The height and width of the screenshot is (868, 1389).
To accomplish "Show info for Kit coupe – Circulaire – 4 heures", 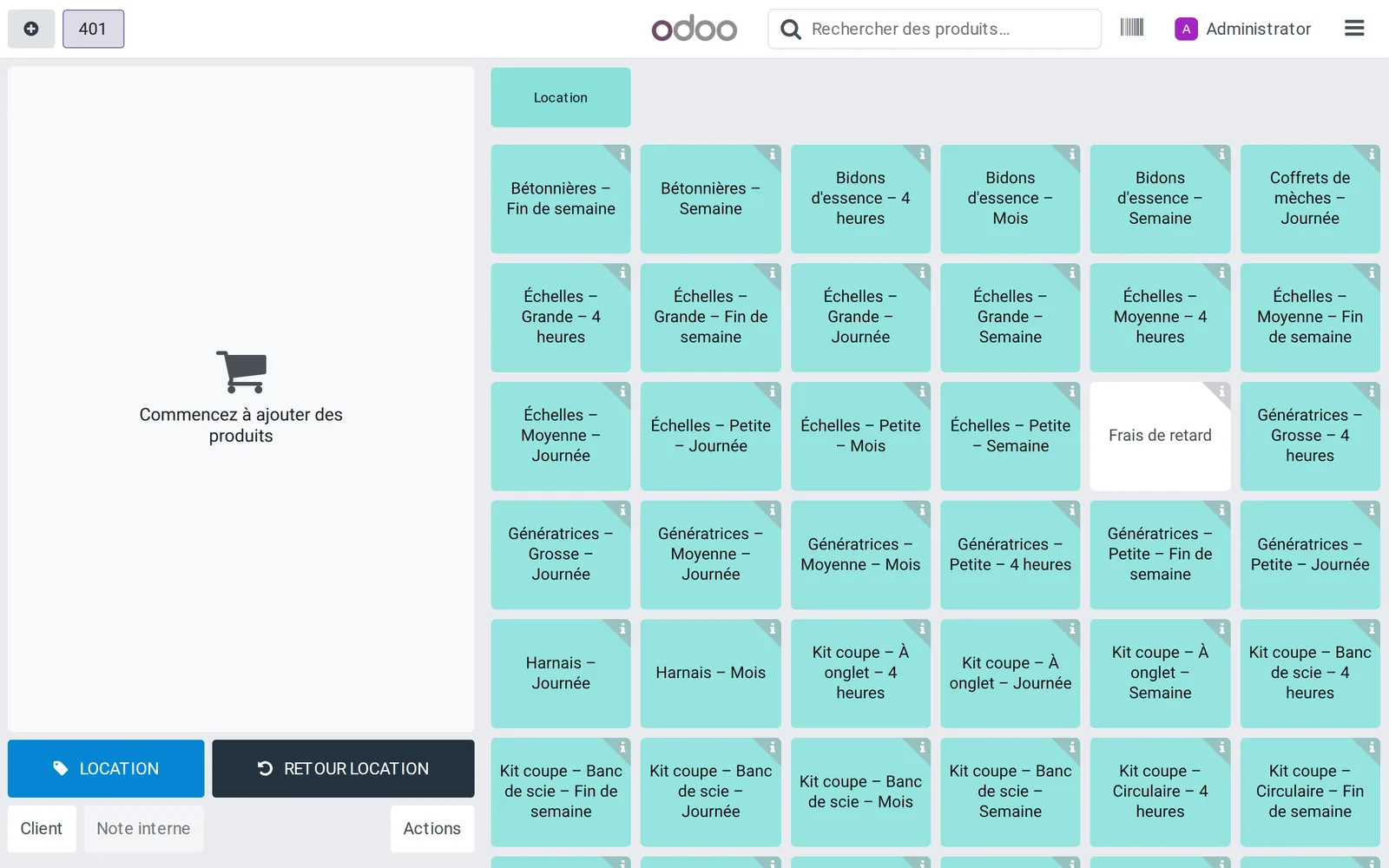I will point(1221,747).
